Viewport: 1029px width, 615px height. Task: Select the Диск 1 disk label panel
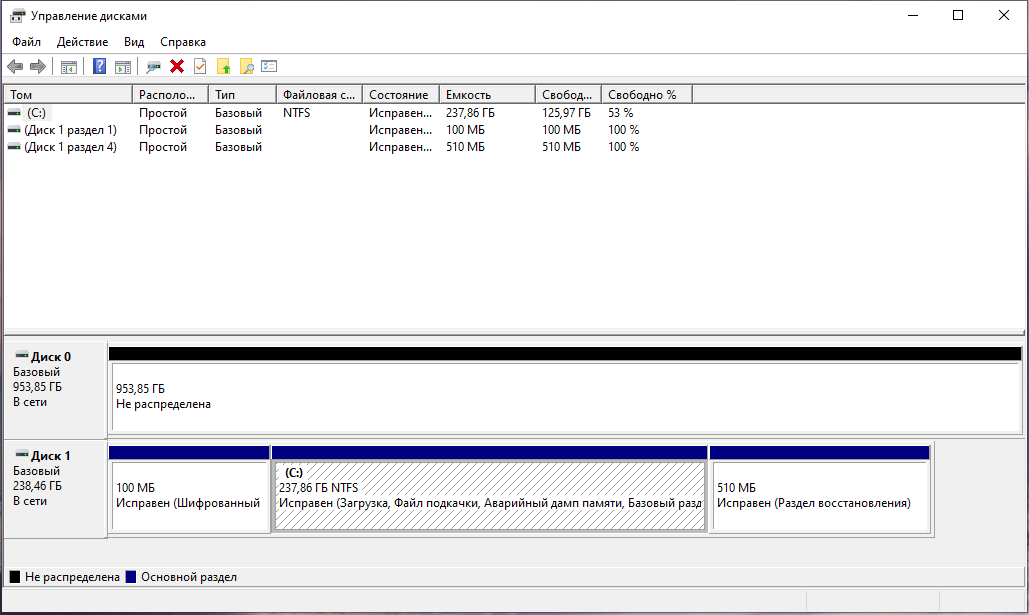point(55,489)
